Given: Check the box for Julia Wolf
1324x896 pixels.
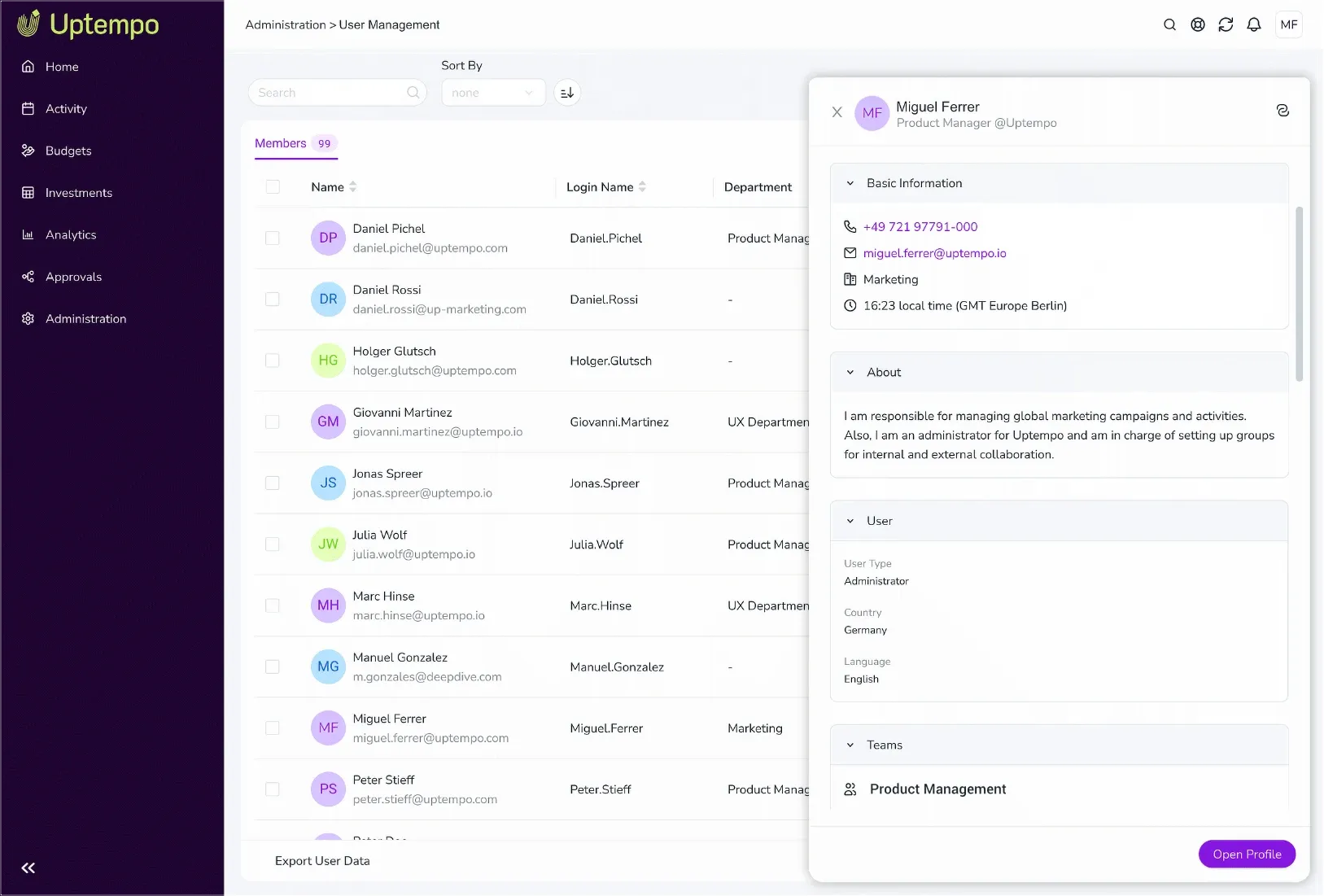Looking at the screenshot, I should coord(273,544).
